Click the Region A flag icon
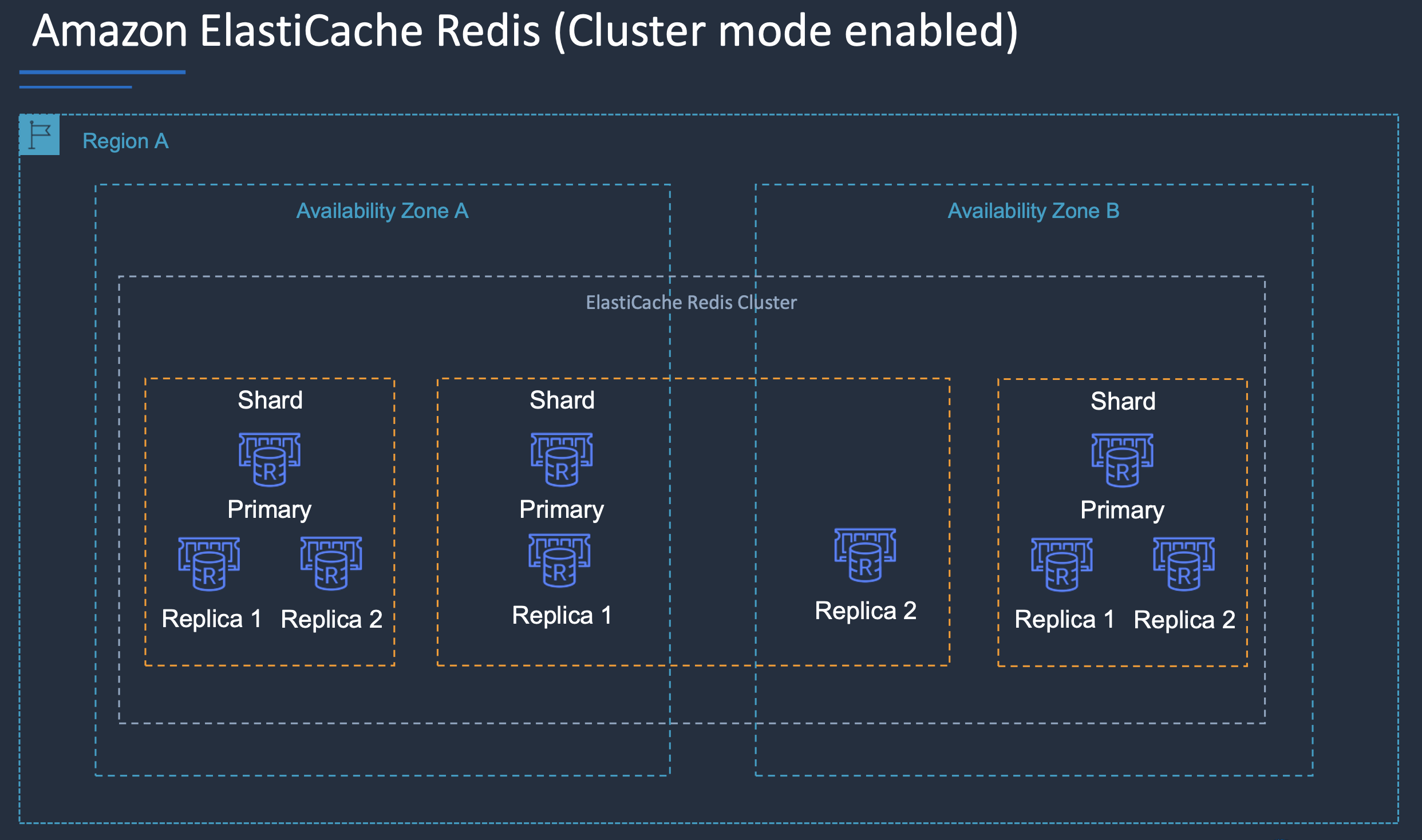The height and width of the screenshot is (840, 1422). [x=39, y=135]
